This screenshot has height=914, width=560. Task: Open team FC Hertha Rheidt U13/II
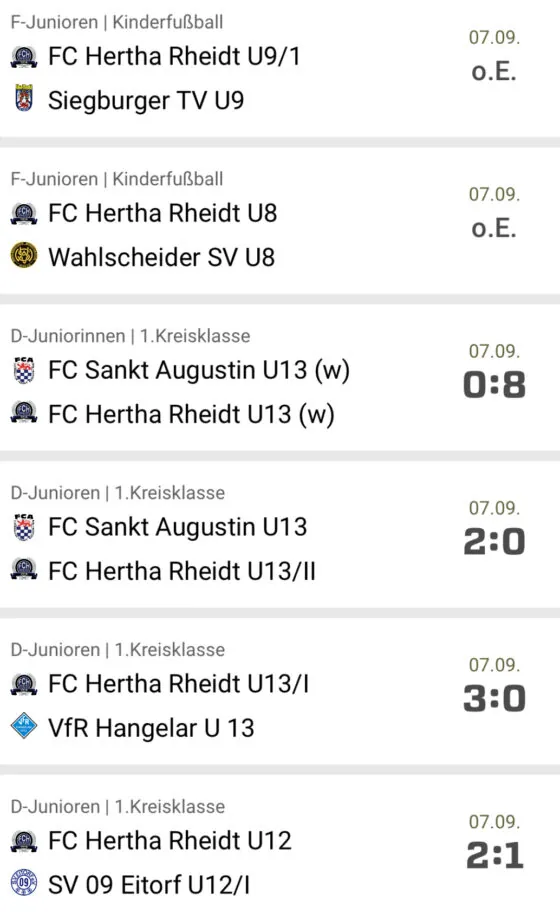pyautogui.click(x=182, y=571)
